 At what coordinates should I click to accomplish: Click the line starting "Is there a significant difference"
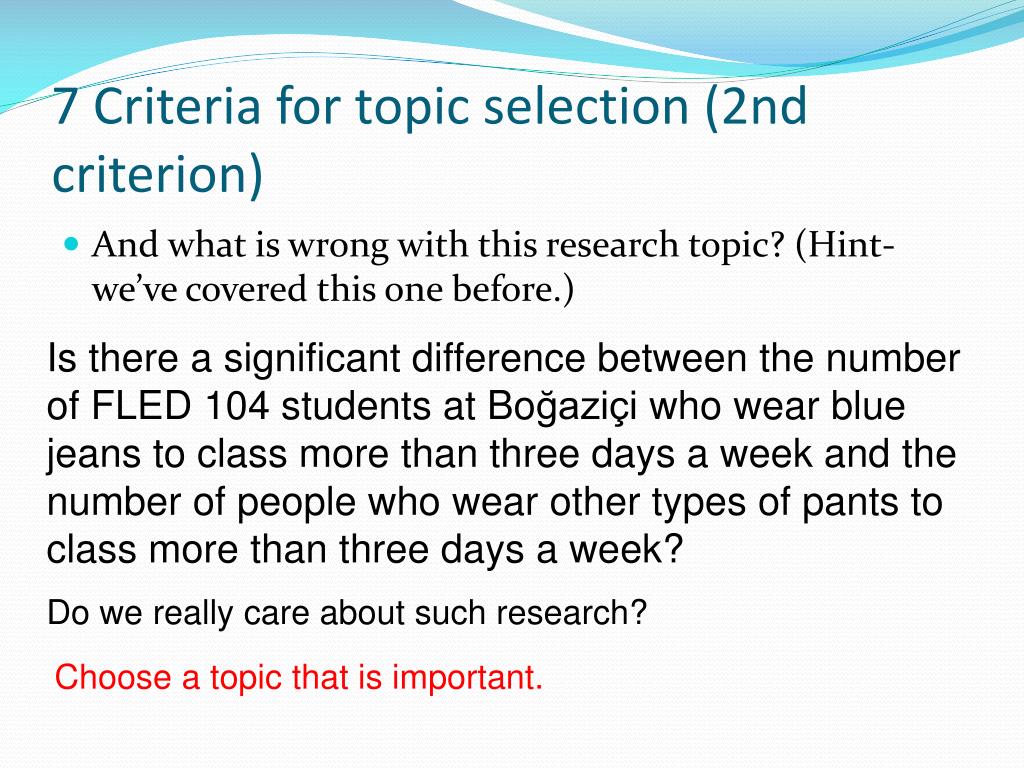[504, 360]
